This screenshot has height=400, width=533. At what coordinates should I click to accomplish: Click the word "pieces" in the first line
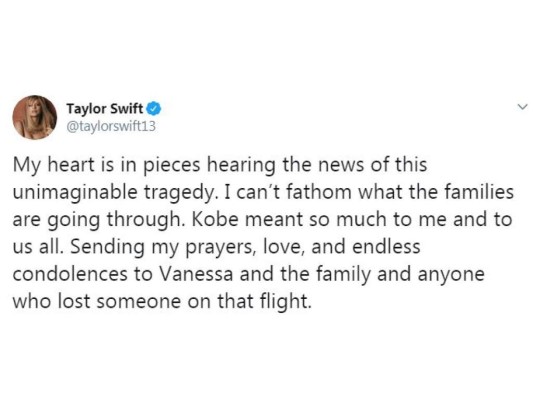click(x=171, y=166)
